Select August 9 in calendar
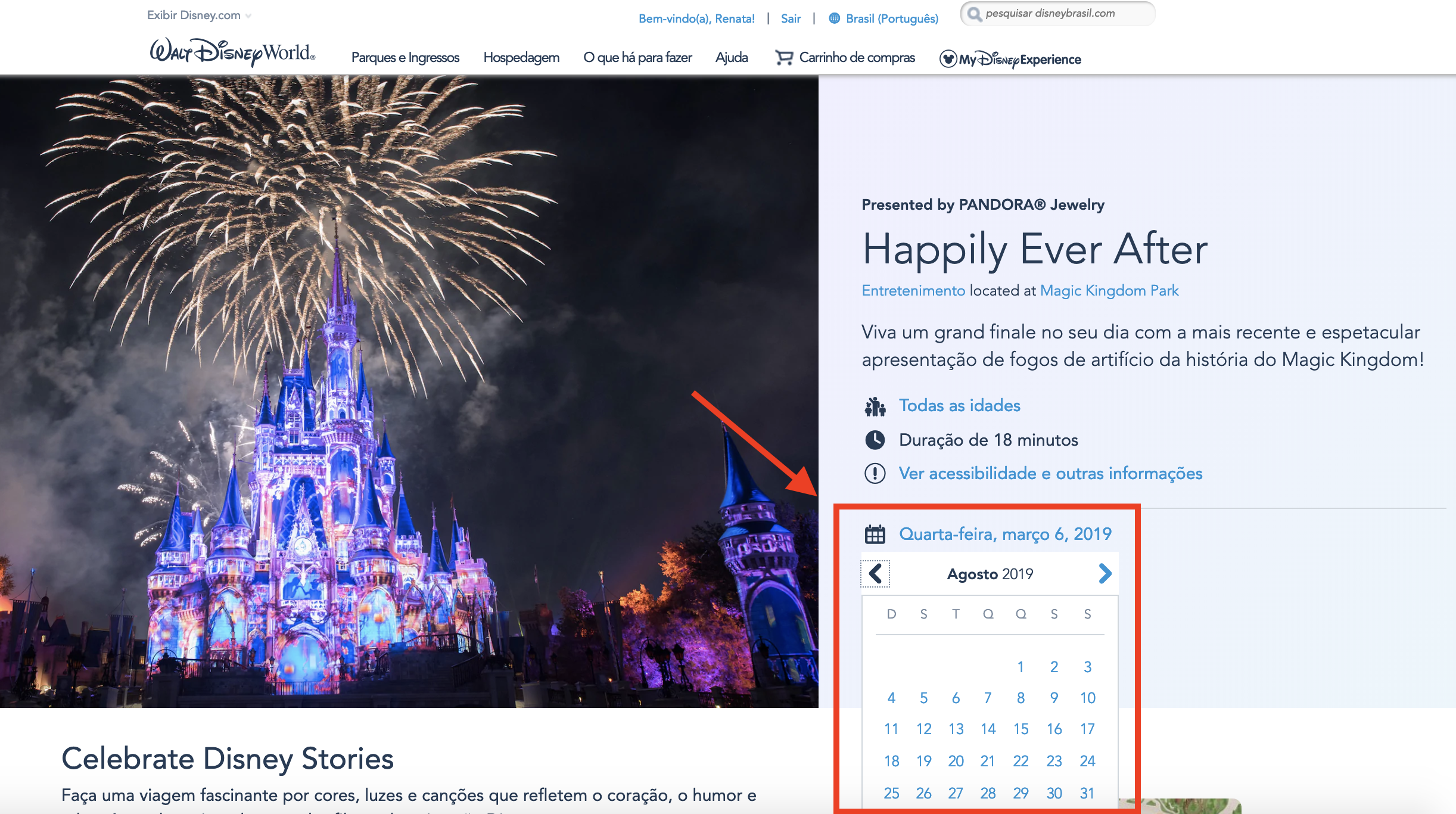Image resolution: width=1456 pixels, height=814 pixels. (1054, 698)
